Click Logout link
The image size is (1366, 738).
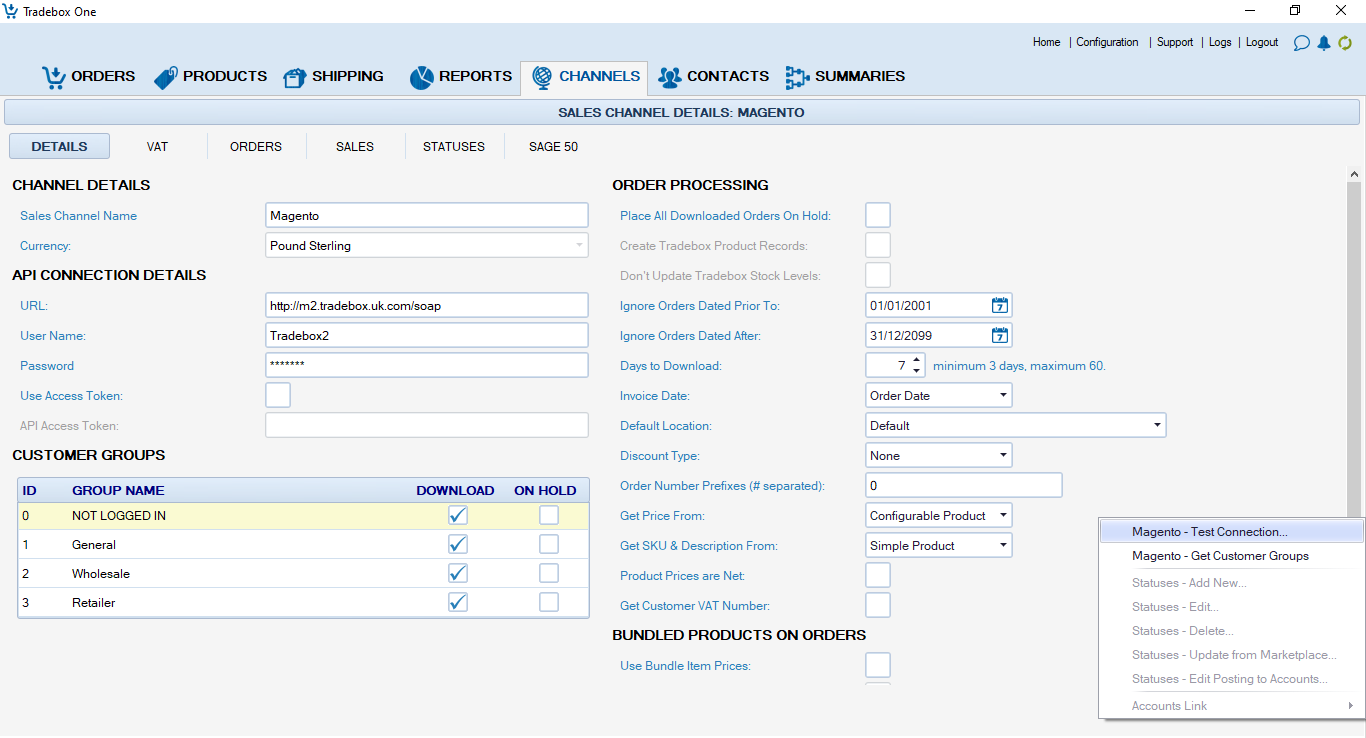pos(1262,42)
